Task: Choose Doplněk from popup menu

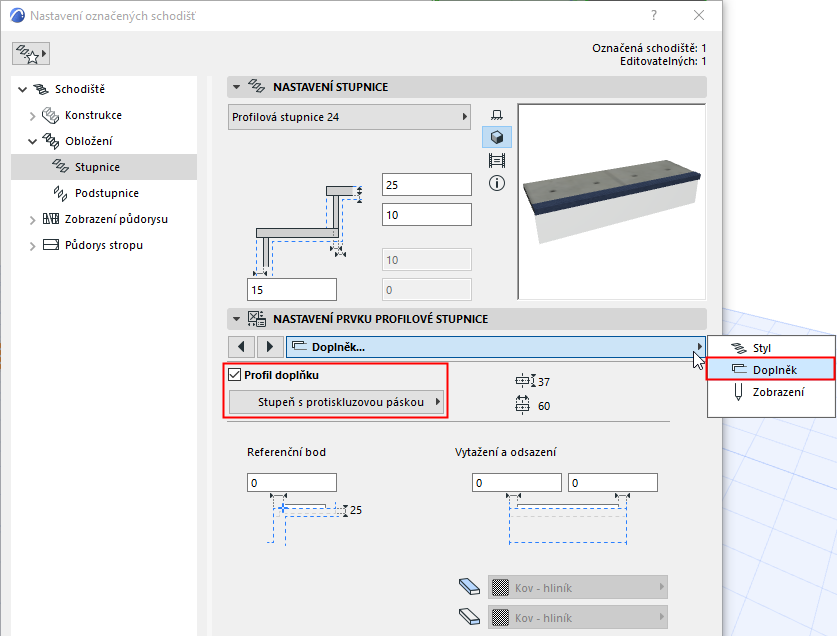Action: (771, 370)
